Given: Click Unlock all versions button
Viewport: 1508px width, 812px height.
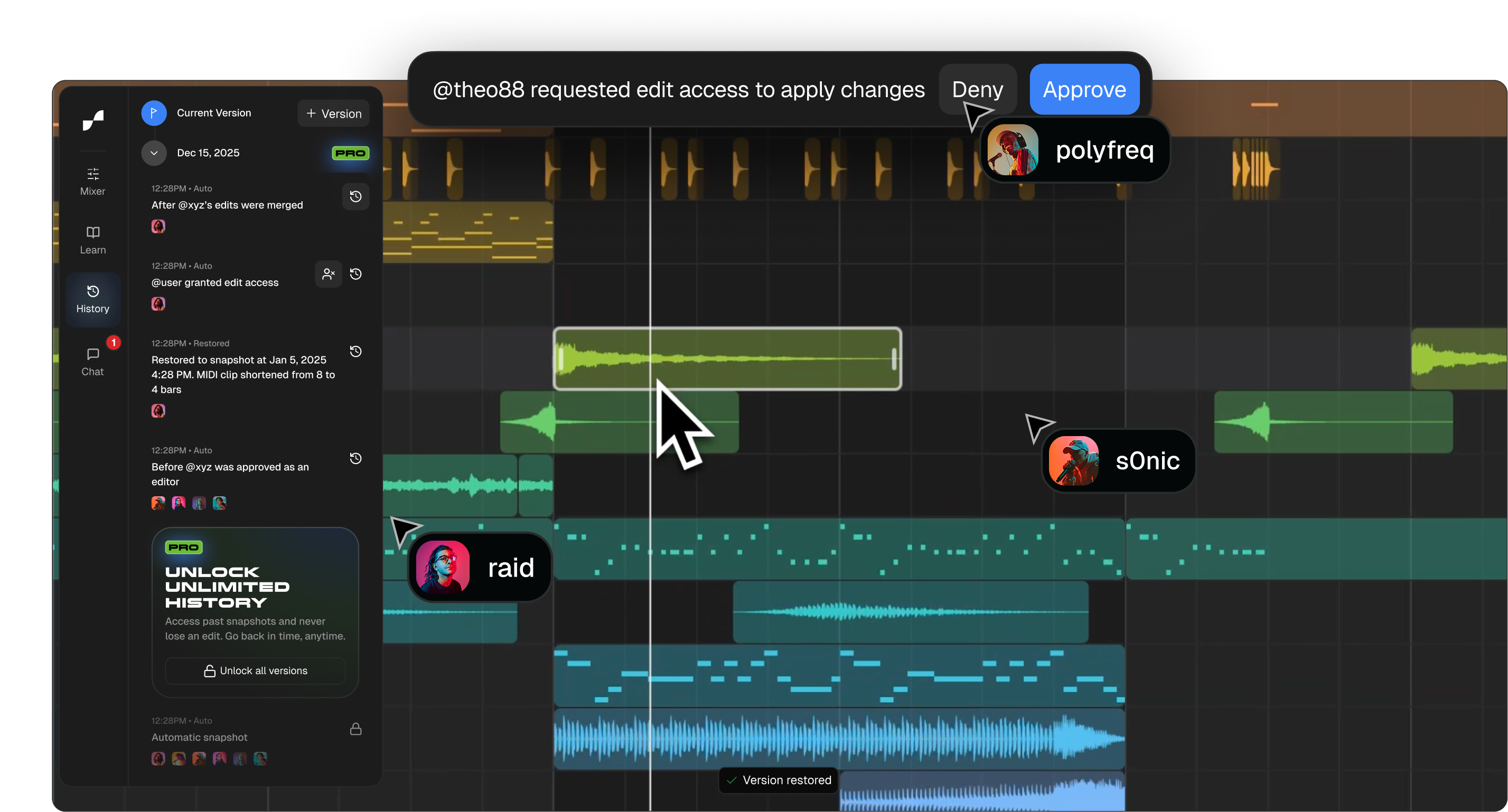Looking at the screenshot, I should 255,671.
